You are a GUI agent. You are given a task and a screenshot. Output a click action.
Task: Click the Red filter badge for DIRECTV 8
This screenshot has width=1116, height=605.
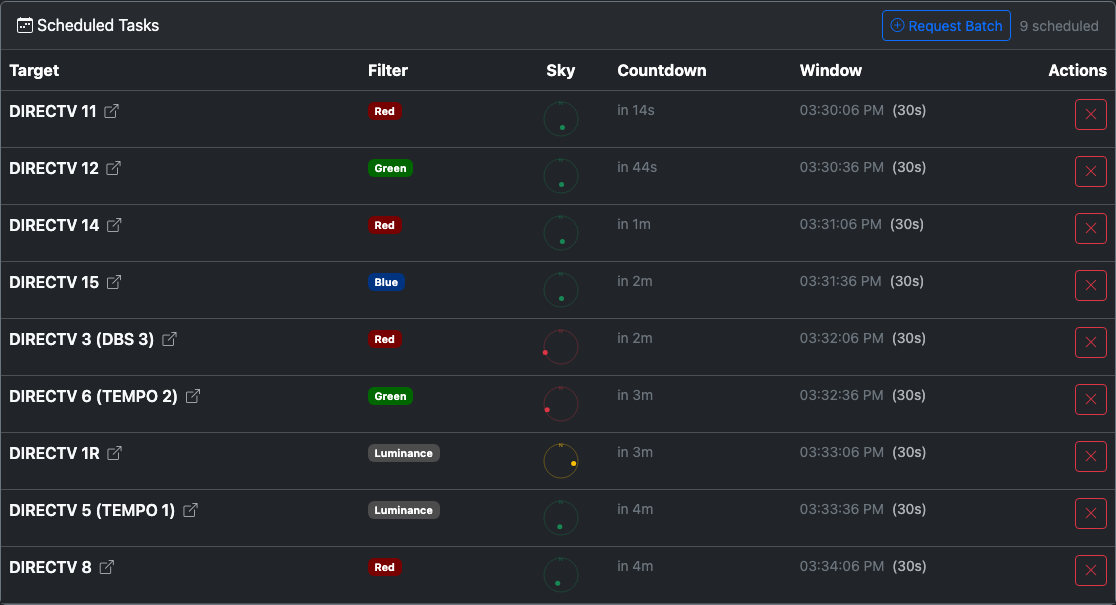tap(384, 567)
